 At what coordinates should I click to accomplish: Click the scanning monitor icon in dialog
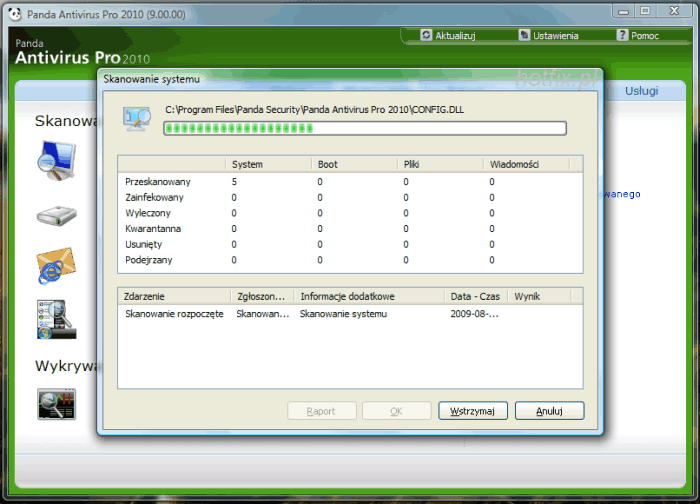[137, 118]
